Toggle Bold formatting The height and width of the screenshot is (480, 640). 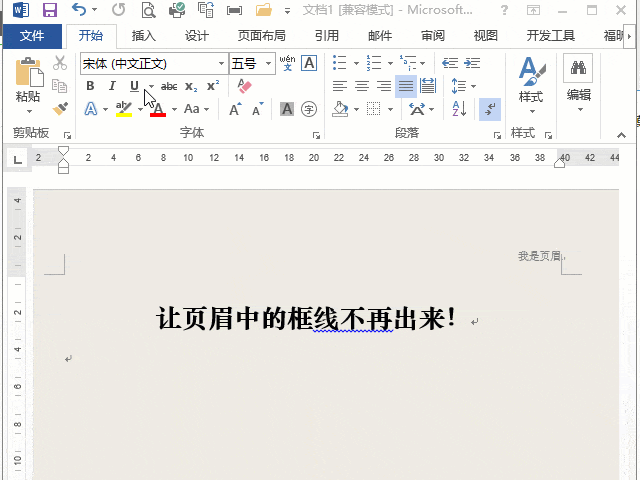pyautogui.click(x=90, y=86)
